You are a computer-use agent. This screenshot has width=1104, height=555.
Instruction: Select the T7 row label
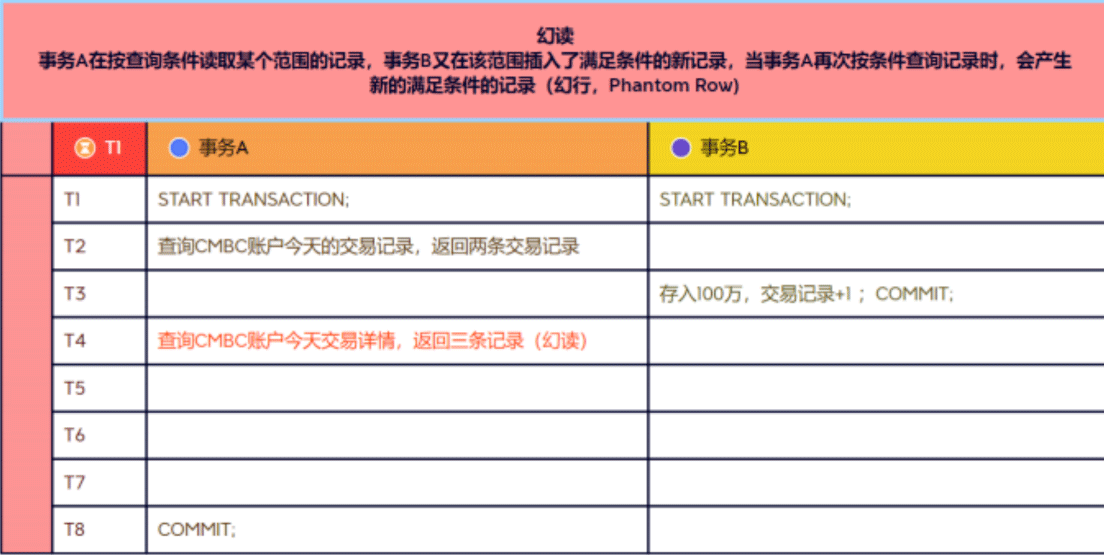pos(74,482)
